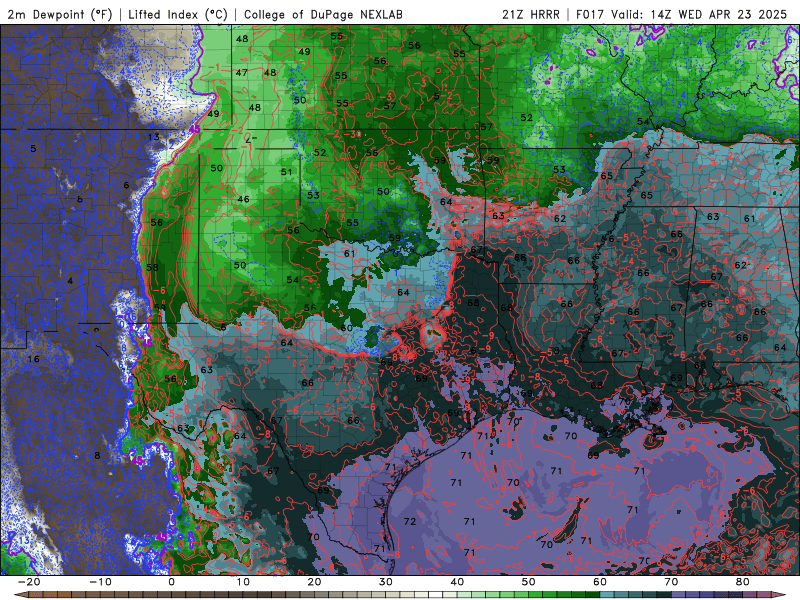The image size is (800, 600).
Task: Click the '30' color scale label
Action: pyautogui.click(x=386, y=582)
